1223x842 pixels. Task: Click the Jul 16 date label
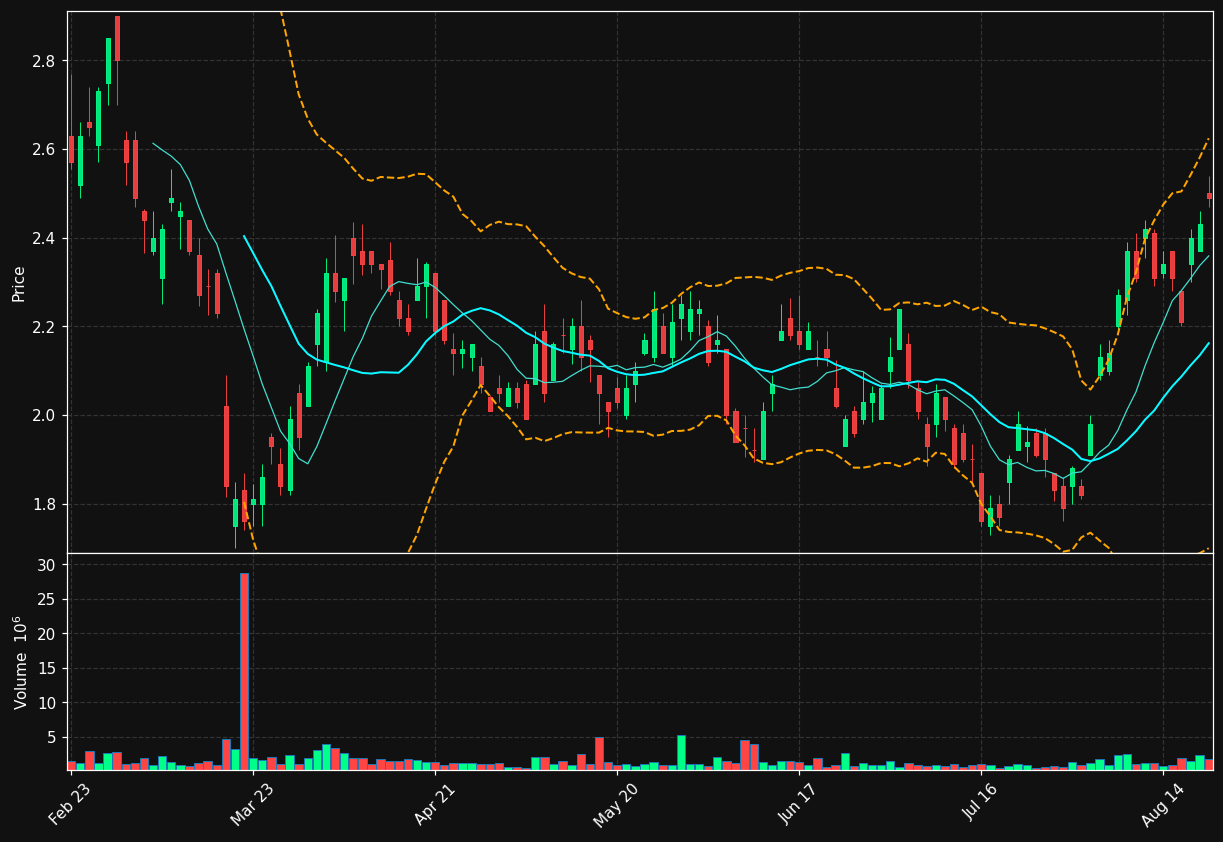point(981,805)
